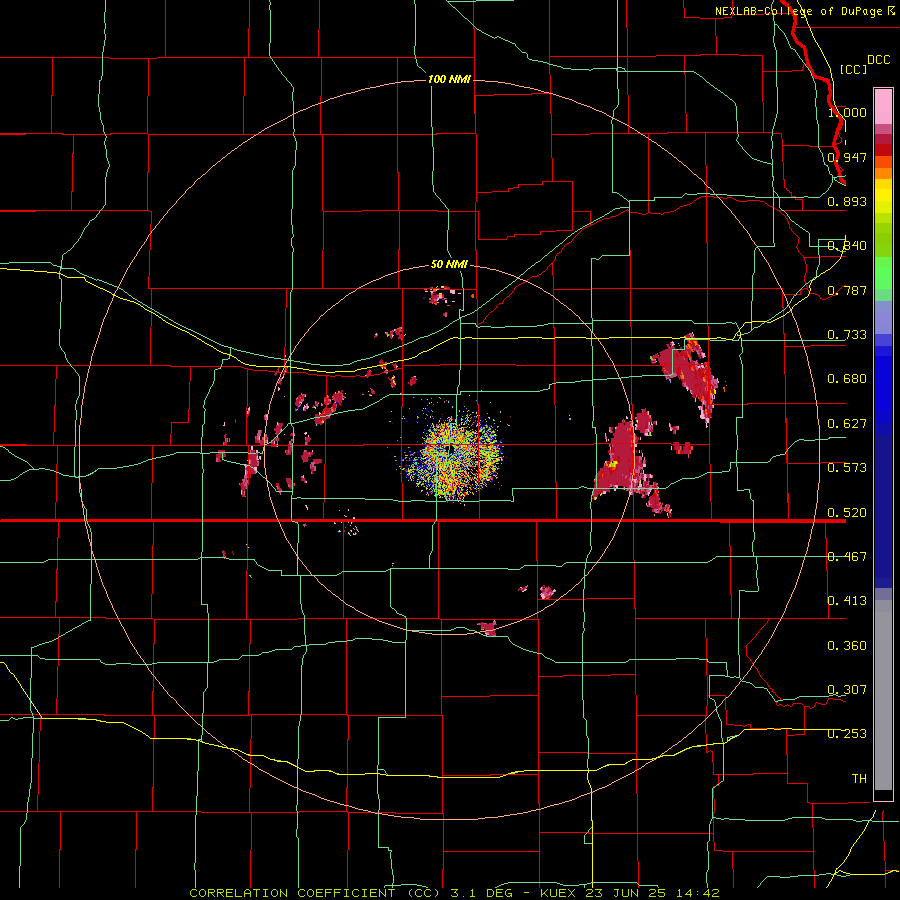The width and height of the screenshot is (900, 900).
Task: Click the 0.253 legend value
Action: point(847,734)
